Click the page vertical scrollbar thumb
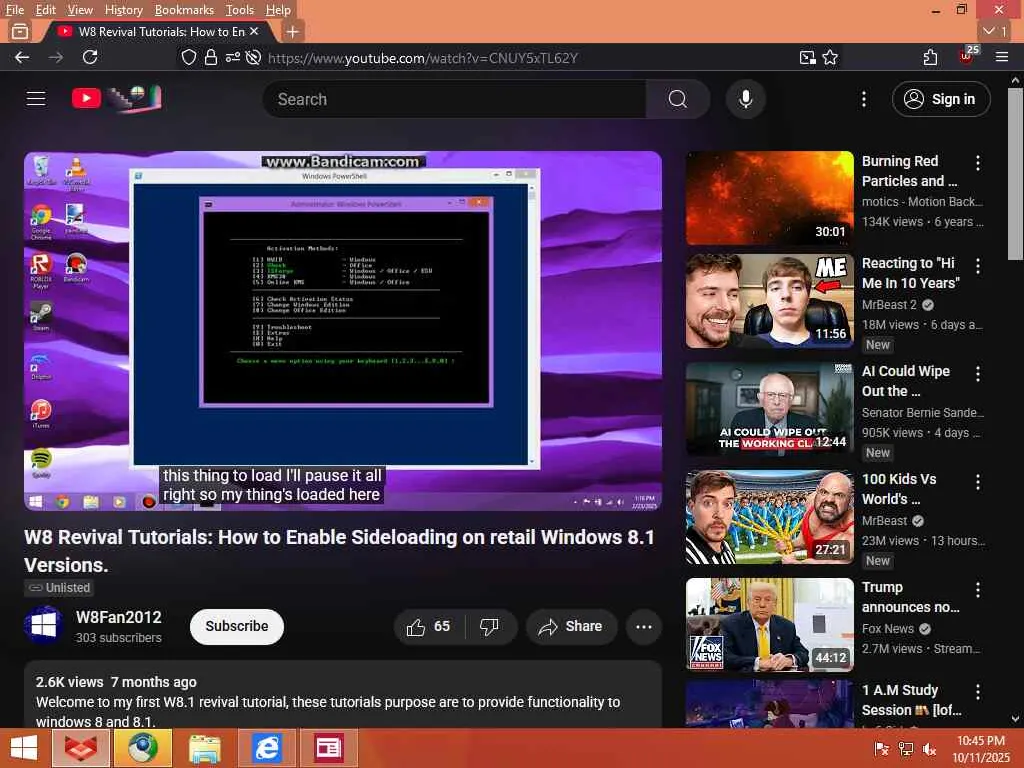The width and height of the screenshot is (1024, 768). 1015,174
